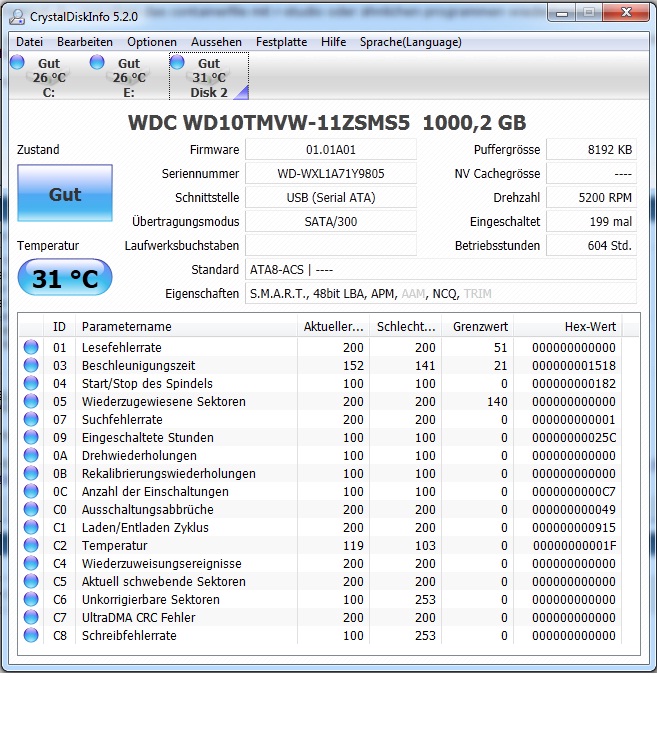The height and width of the screenshot is (755, 657).
Task: Click status orb of Unkorrigierbare Sektoren row
Action: click(31, 599)
